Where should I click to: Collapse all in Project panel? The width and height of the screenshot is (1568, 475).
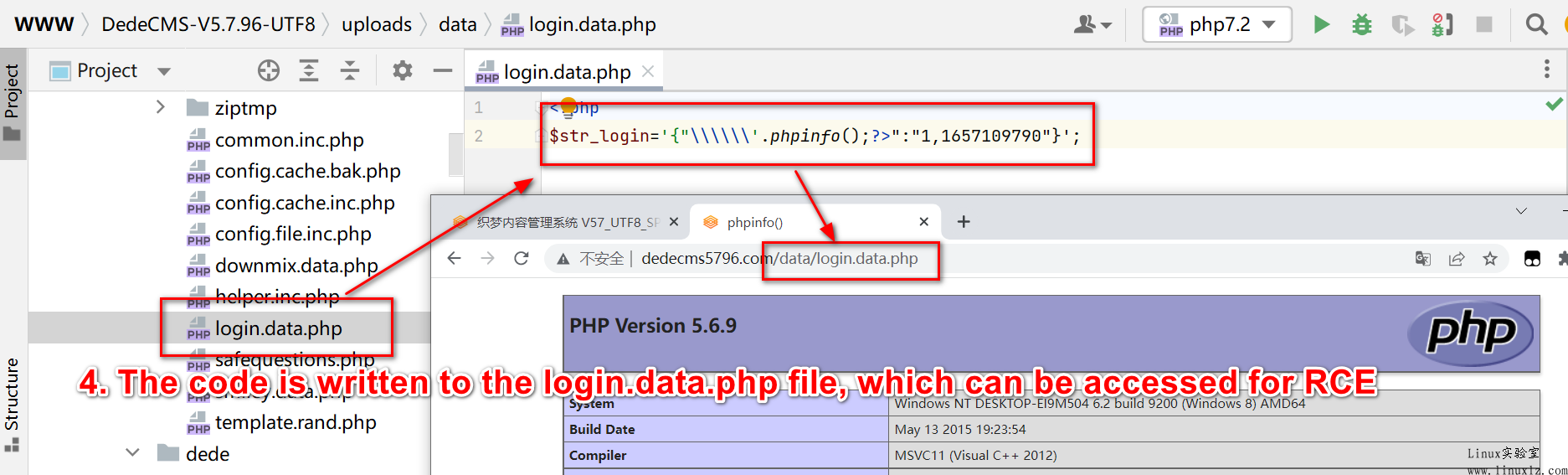[350, 70]
